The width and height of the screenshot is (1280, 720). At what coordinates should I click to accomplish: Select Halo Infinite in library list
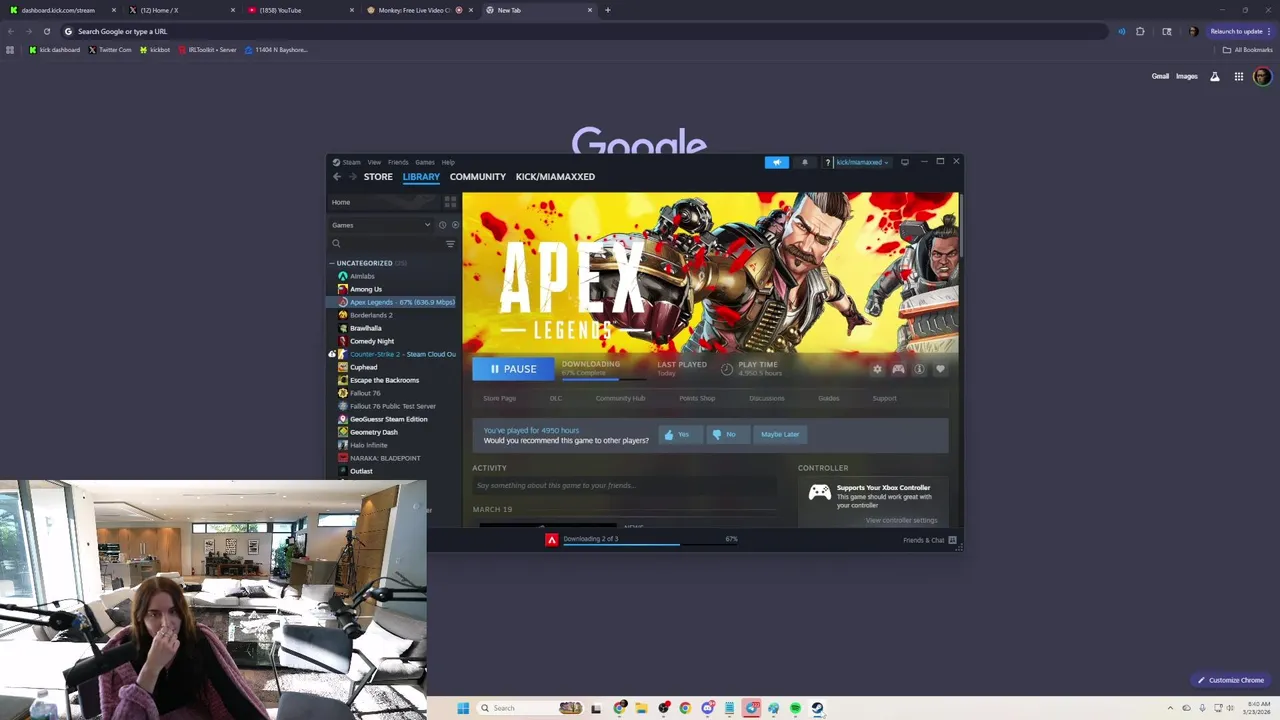368,445
